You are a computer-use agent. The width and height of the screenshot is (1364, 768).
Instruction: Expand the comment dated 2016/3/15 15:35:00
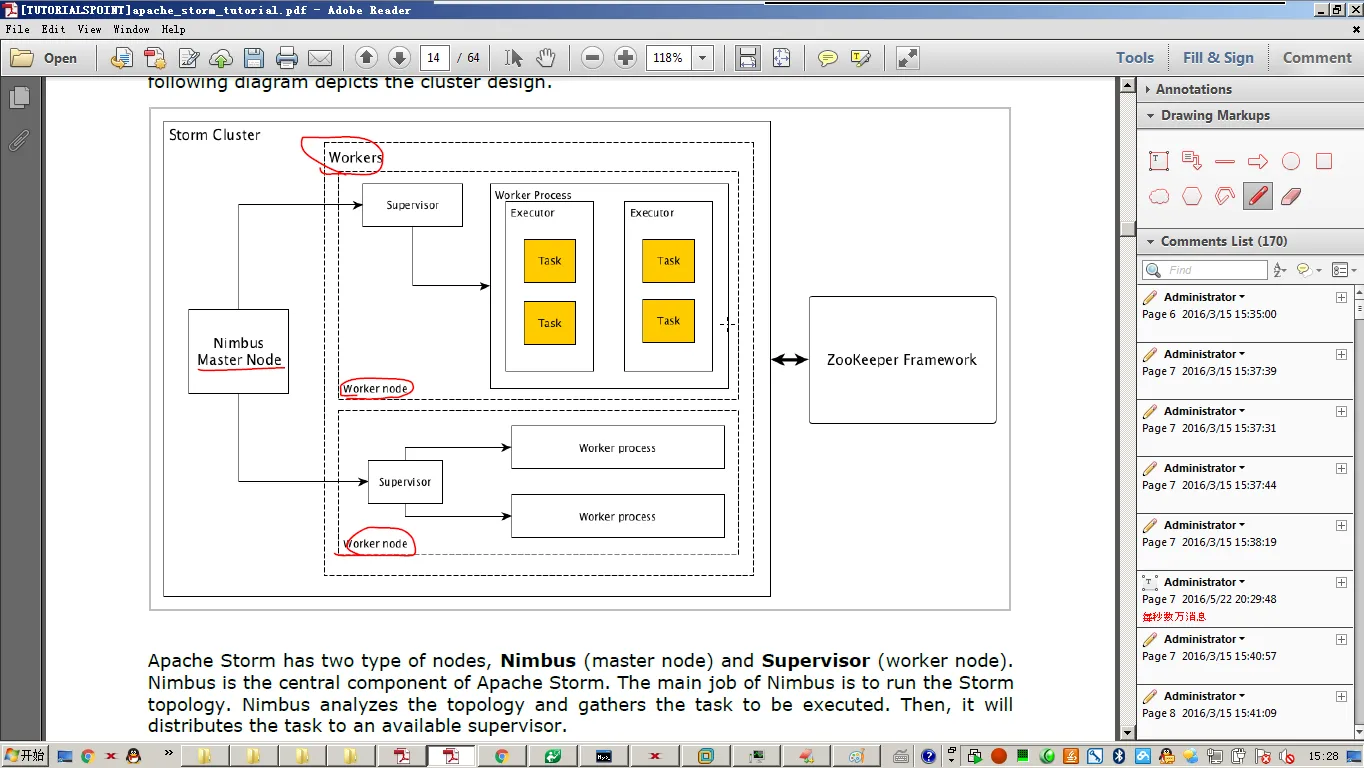[x=1341, y=297]
